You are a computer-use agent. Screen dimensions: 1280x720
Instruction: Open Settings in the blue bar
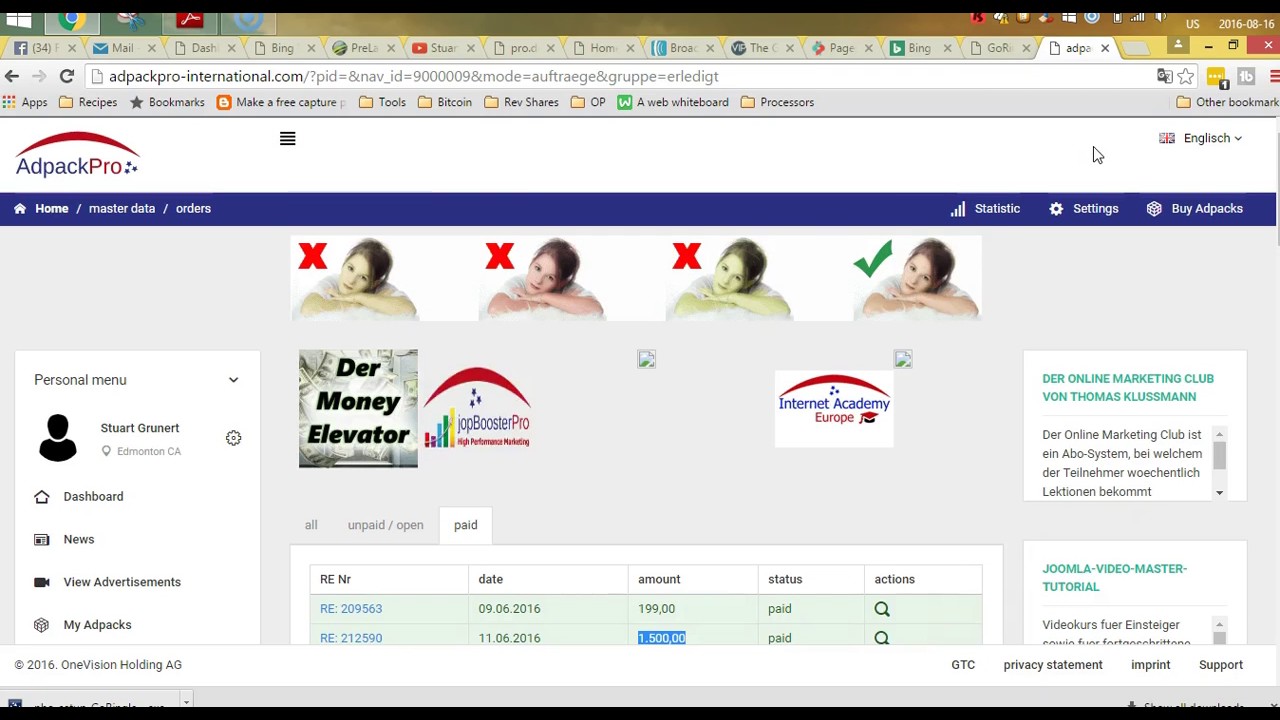click(x=1084, y=208)
